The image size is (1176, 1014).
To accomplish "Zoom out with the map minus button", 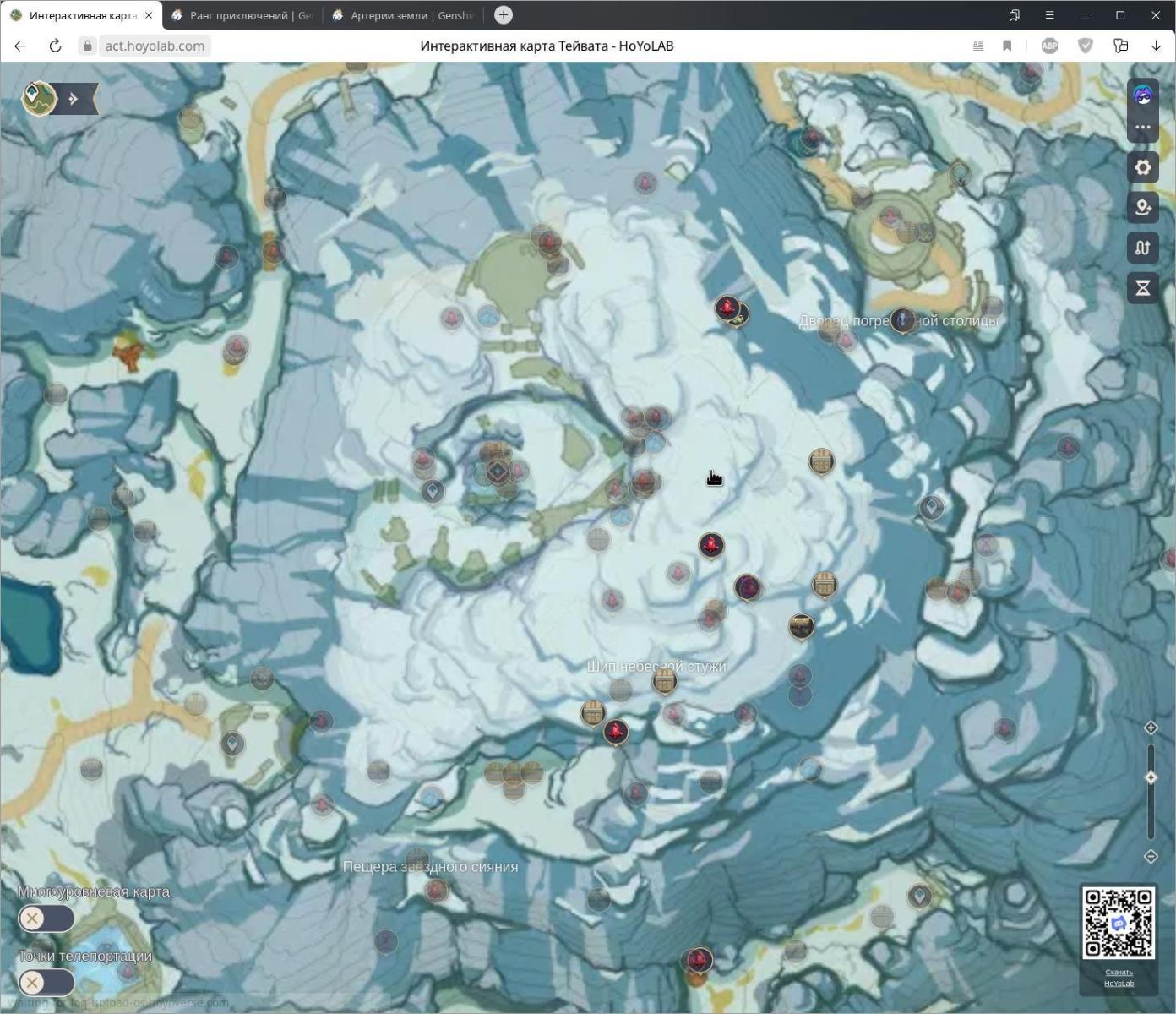I will click(1151, 856).
